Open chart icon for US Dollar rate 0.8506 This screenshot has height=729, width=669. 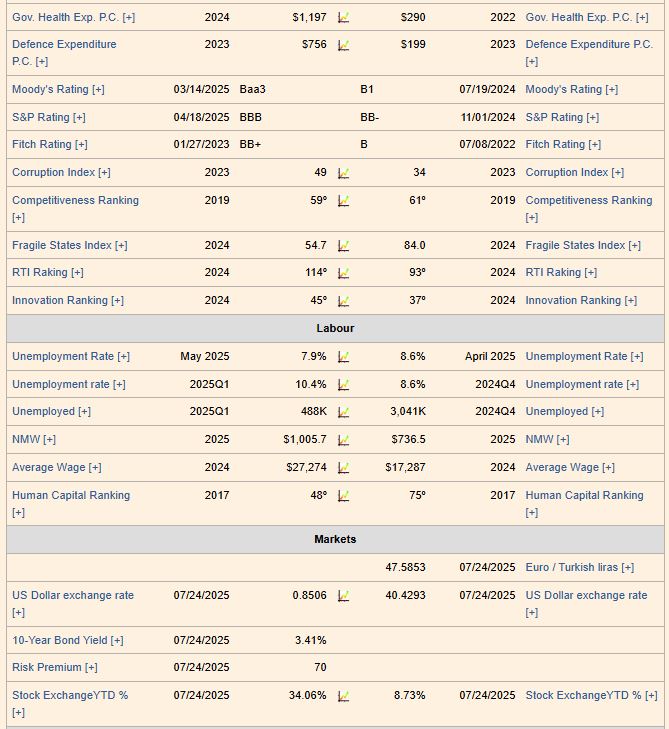tap(343, 596)
